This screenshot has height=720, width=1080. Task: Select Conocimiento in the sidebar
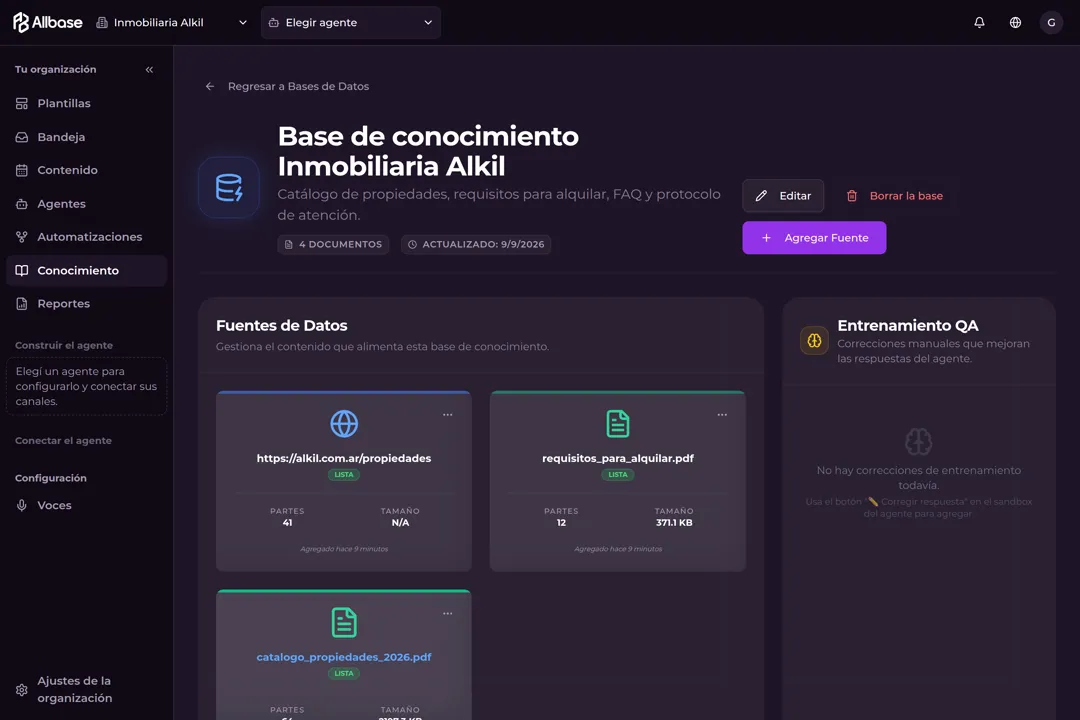pyautogui.click(x=87, y=271)
